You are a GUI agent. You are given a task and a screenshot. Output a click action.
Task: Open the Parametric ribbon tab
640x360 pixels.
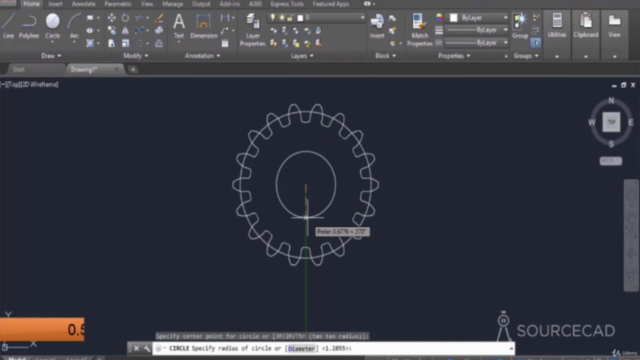click(x=118, y=4)
